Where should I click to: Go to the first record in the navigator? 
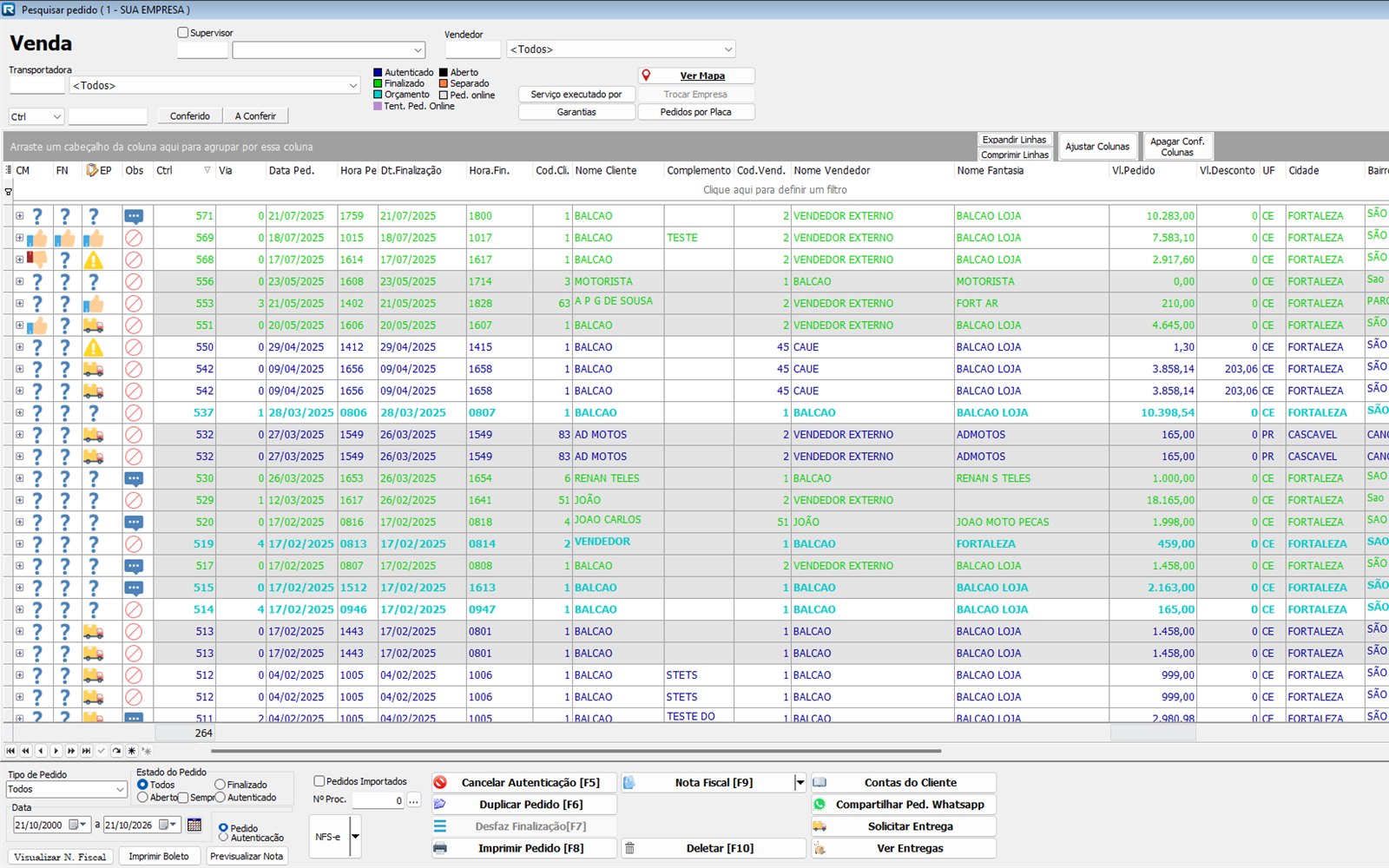click(x=10, y=751)
